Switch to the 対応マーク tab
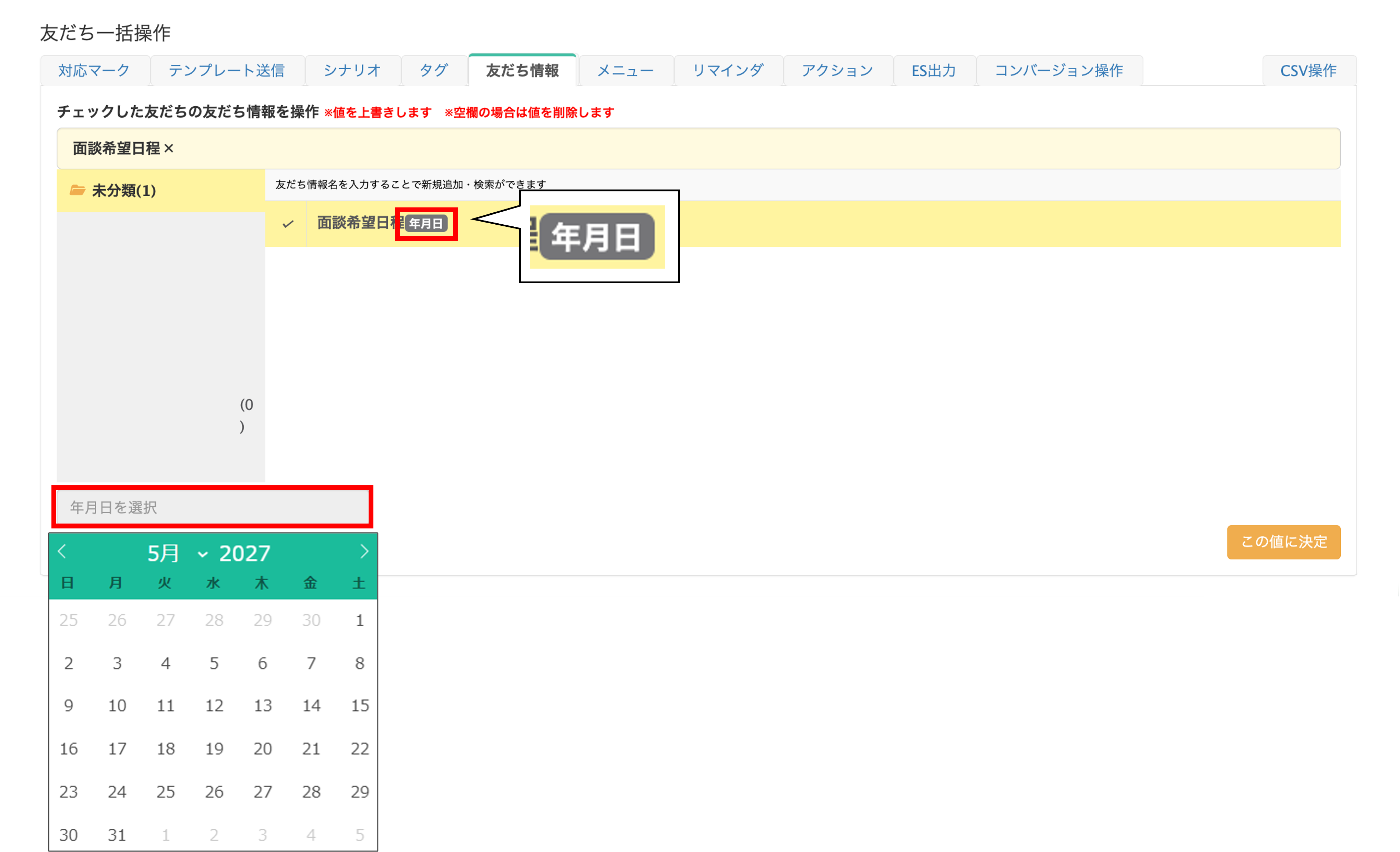Screen dimensions: 1400x852 click(94, 70)
